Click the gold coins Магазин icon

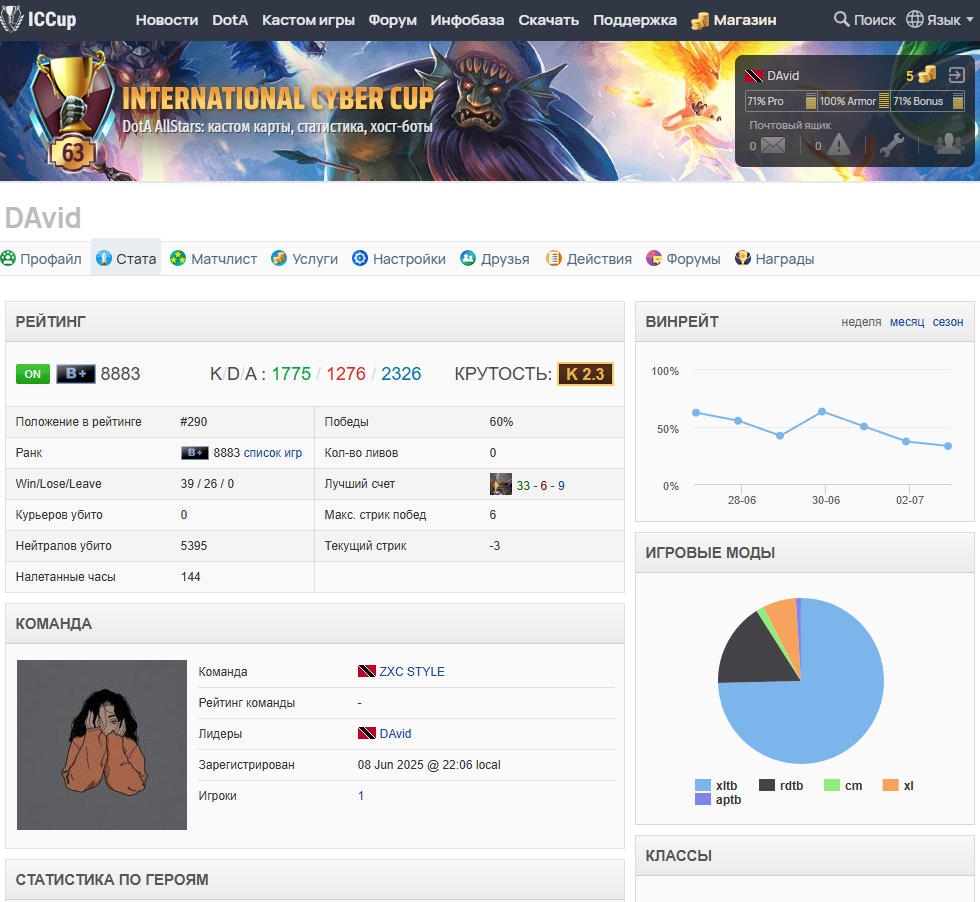coord(699,21)
